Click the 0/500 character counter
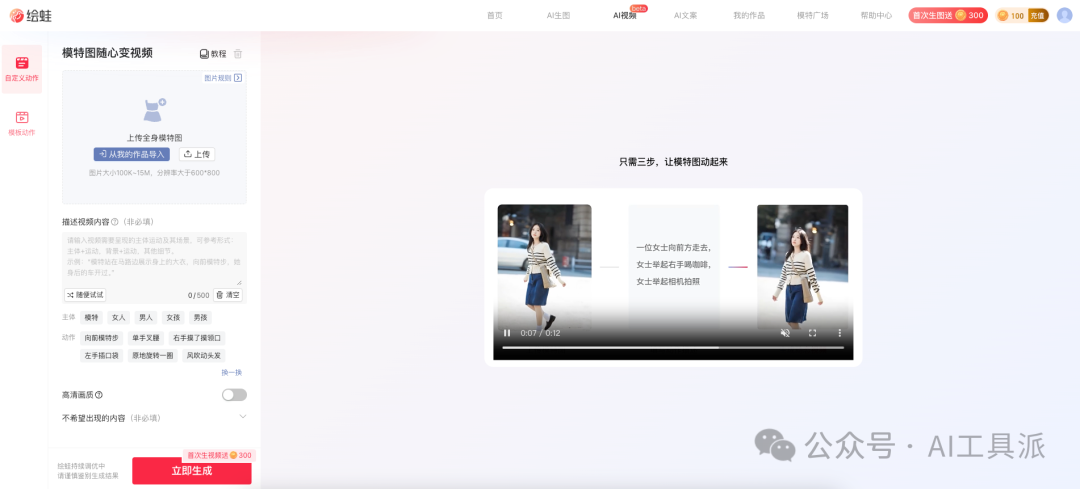Screen dimensions: 1080x489 (x=198, y=295)
